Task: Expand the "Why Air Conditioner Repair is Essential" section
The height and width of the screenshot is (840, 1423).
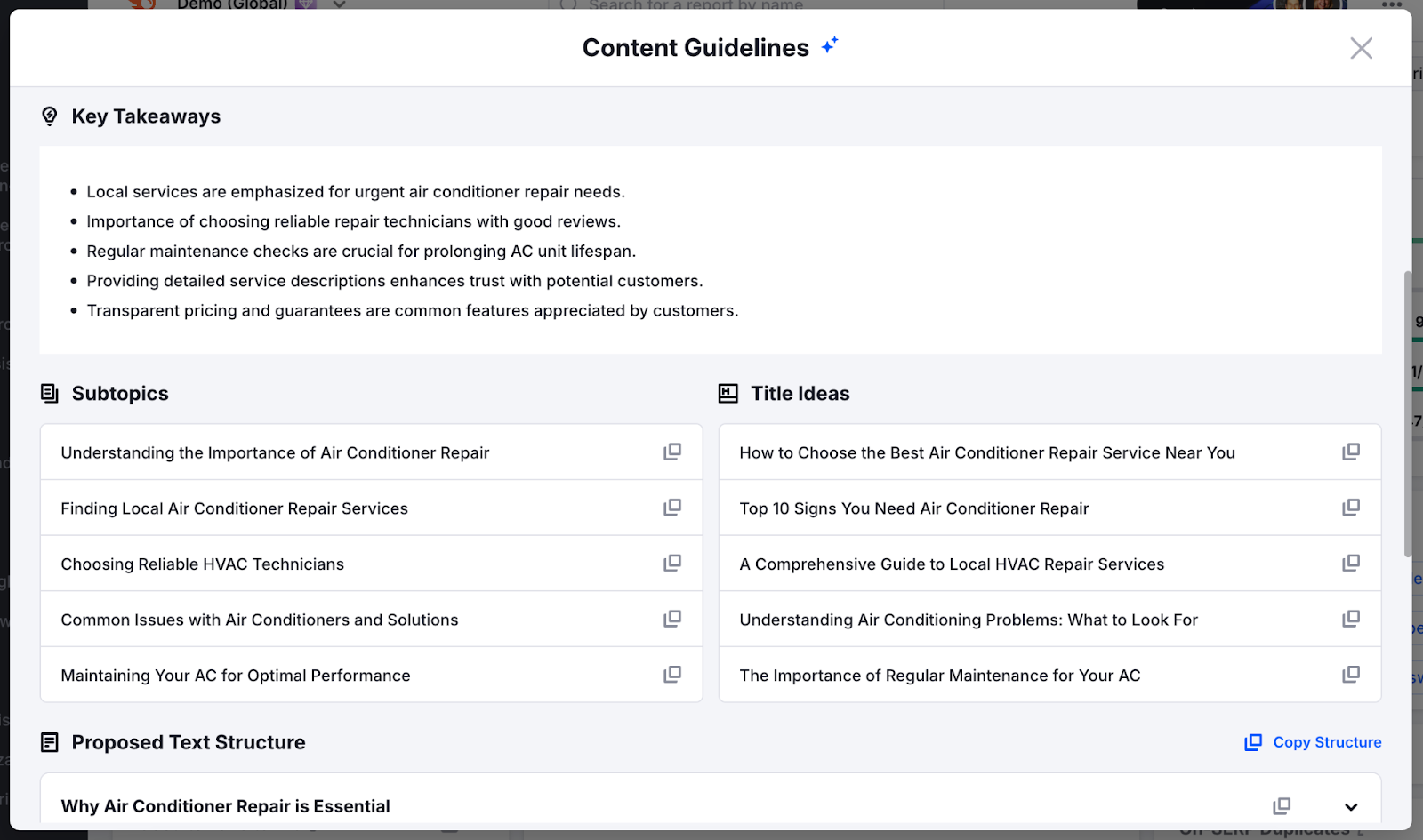Action: pyautogui.click(x=1351, y=806)
